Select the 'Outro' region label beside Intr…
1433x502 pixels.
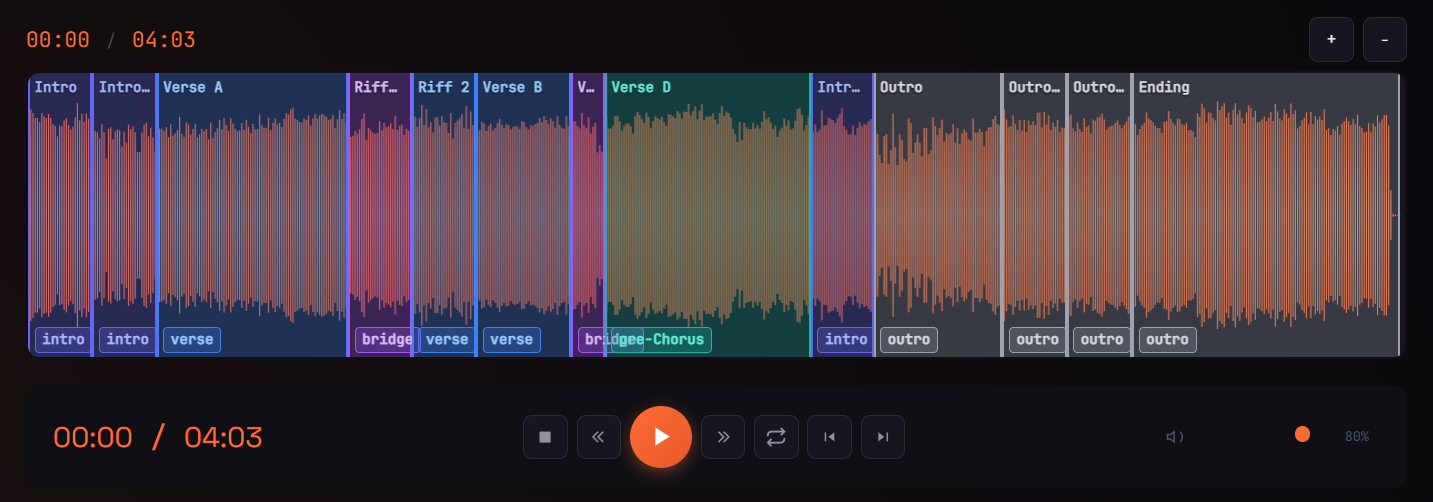[901, 87]
